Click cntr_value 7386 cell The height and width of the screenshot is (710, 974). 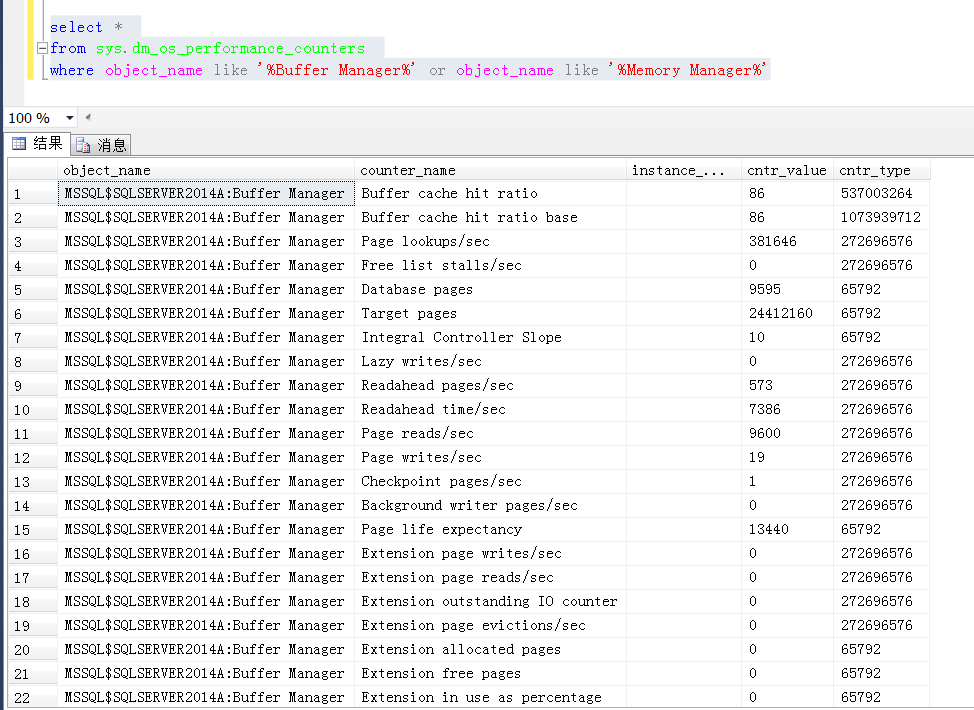[x=788, y=410]
